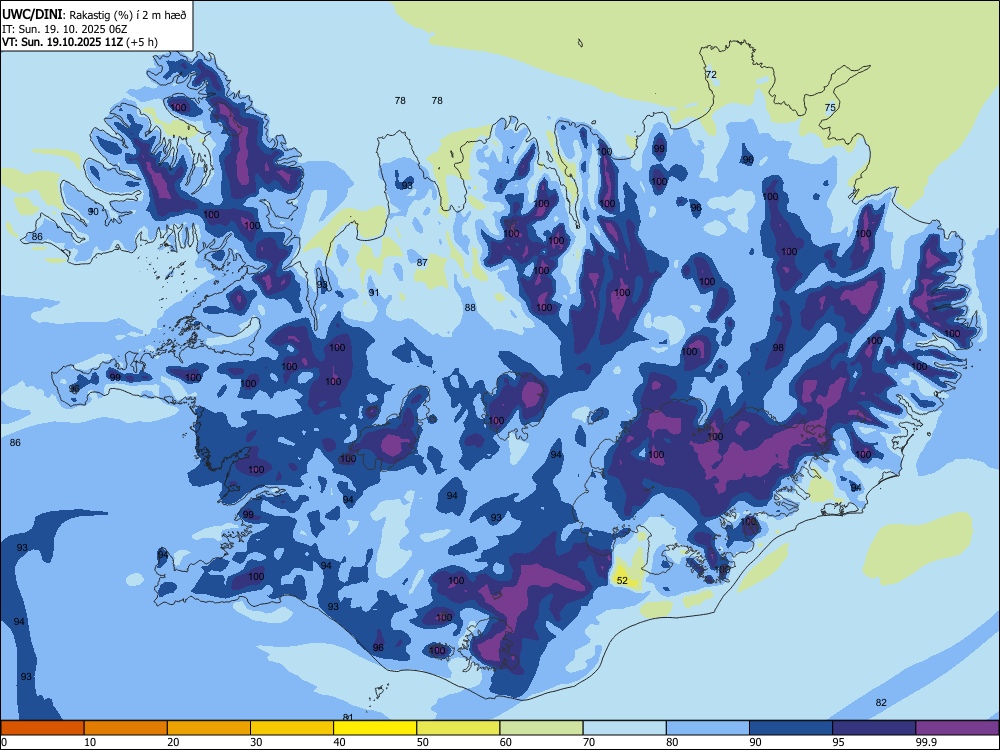Click the 'VT: Sun. 19.10.2025 11Z (+5 h)' line
The height and width of the screenshot is (750, 1000).
pyautogui.click(x=80, y=42)
